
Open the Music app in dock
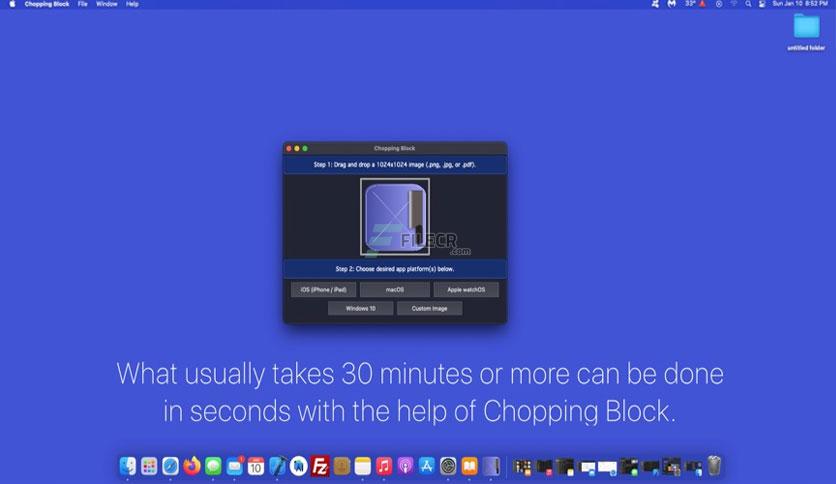(384, 466)
